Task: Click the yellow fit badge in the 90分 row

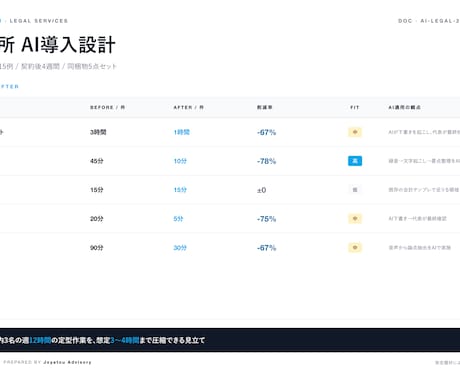Action: (x=355, y=248)
